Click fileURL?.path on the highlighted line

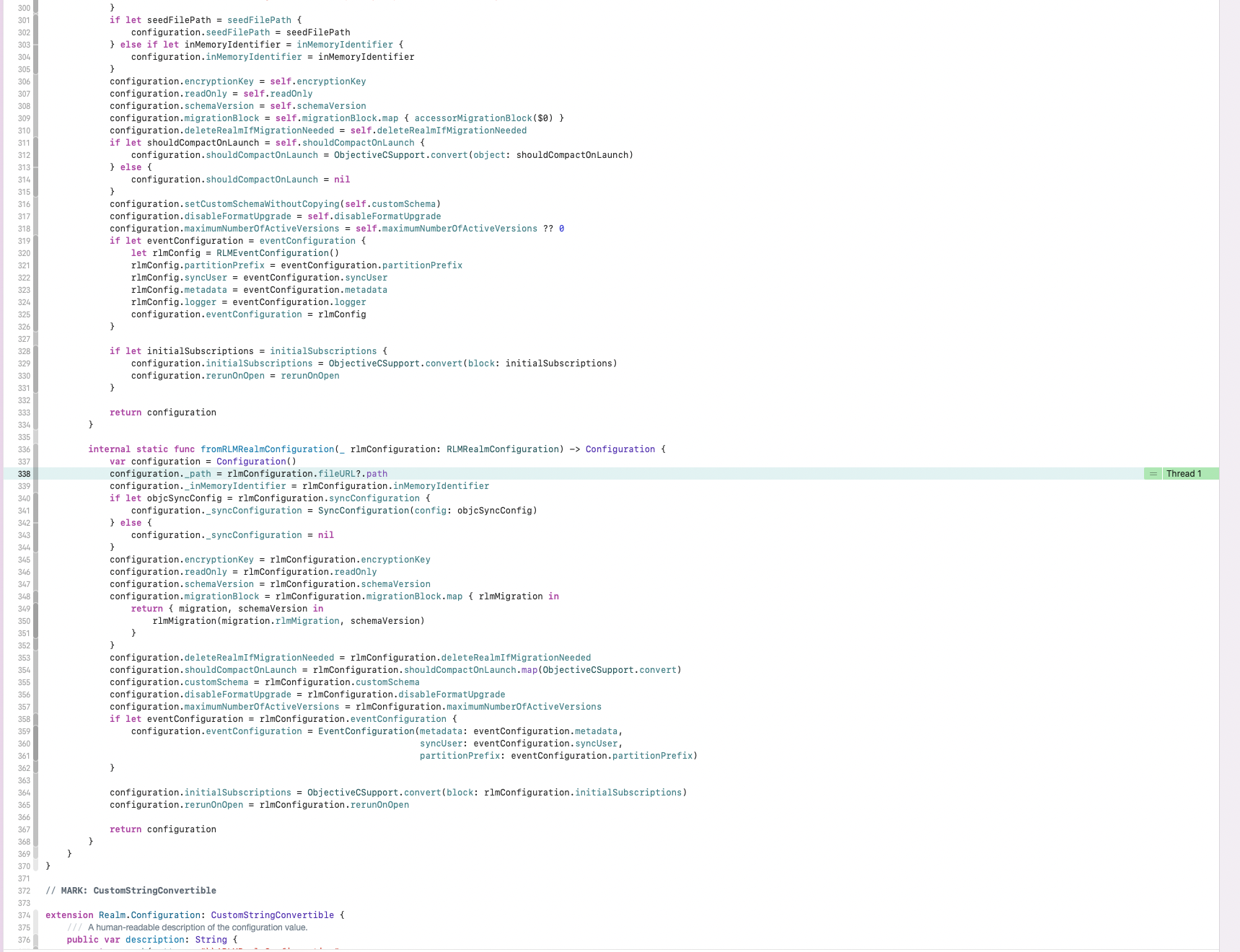(x=353, y=474)
